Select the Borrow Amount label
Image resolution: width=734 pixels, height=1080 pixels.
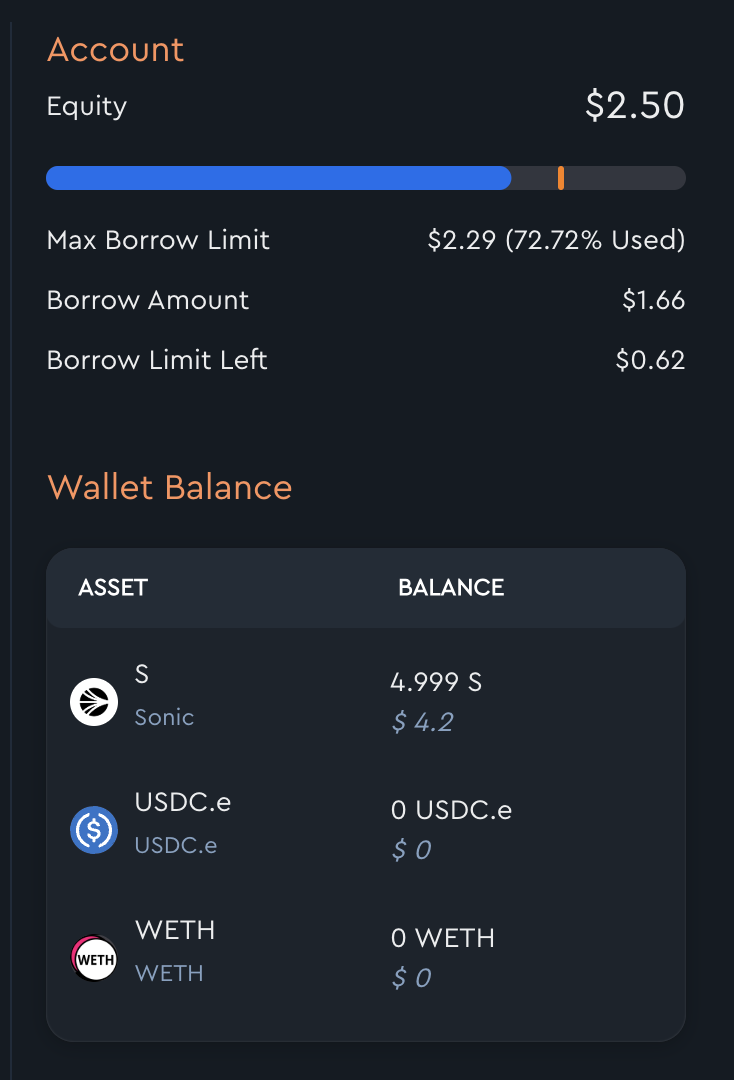tap(148, 300)
